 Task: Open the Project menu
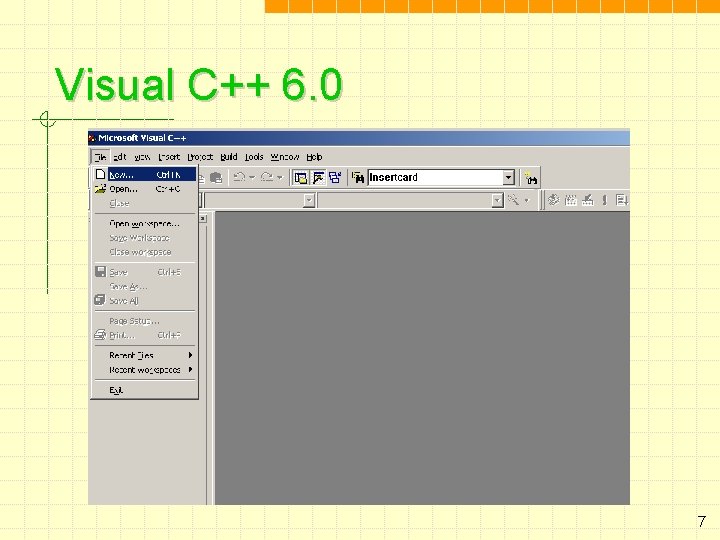tap(200, 157)
